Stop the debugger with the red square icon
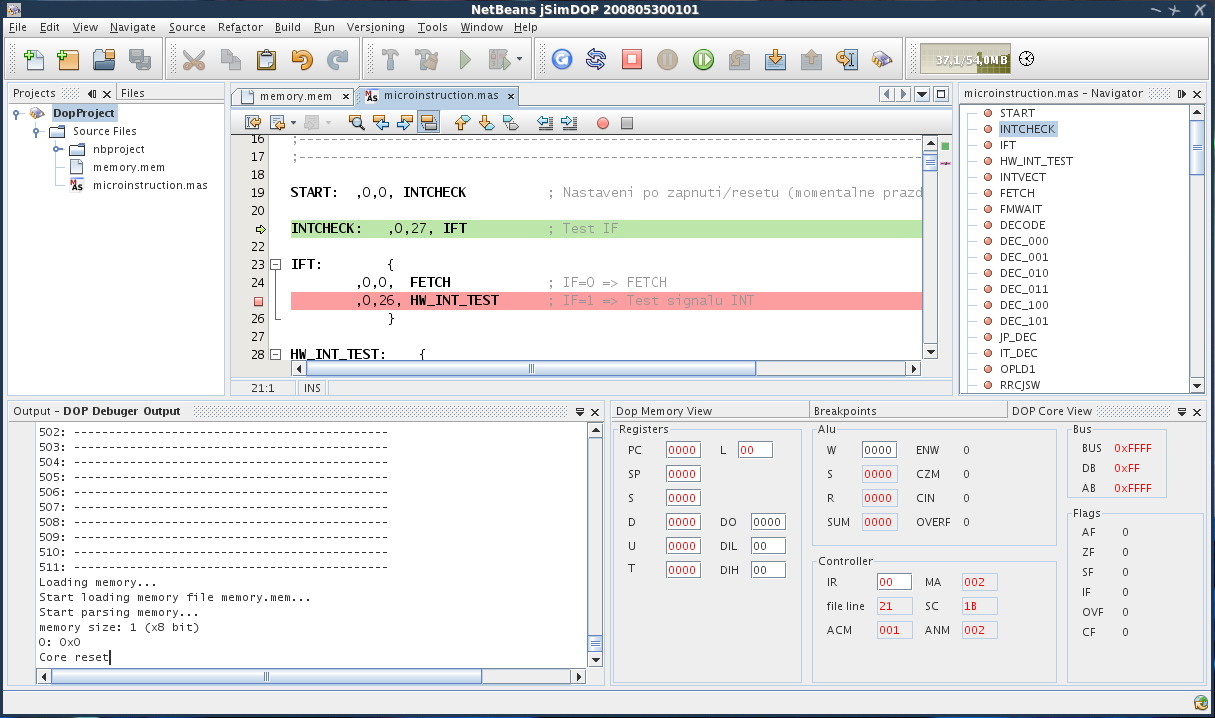The width and height of the screenshot is (1215, 718). pyautogui.click(x=632, y=60)
